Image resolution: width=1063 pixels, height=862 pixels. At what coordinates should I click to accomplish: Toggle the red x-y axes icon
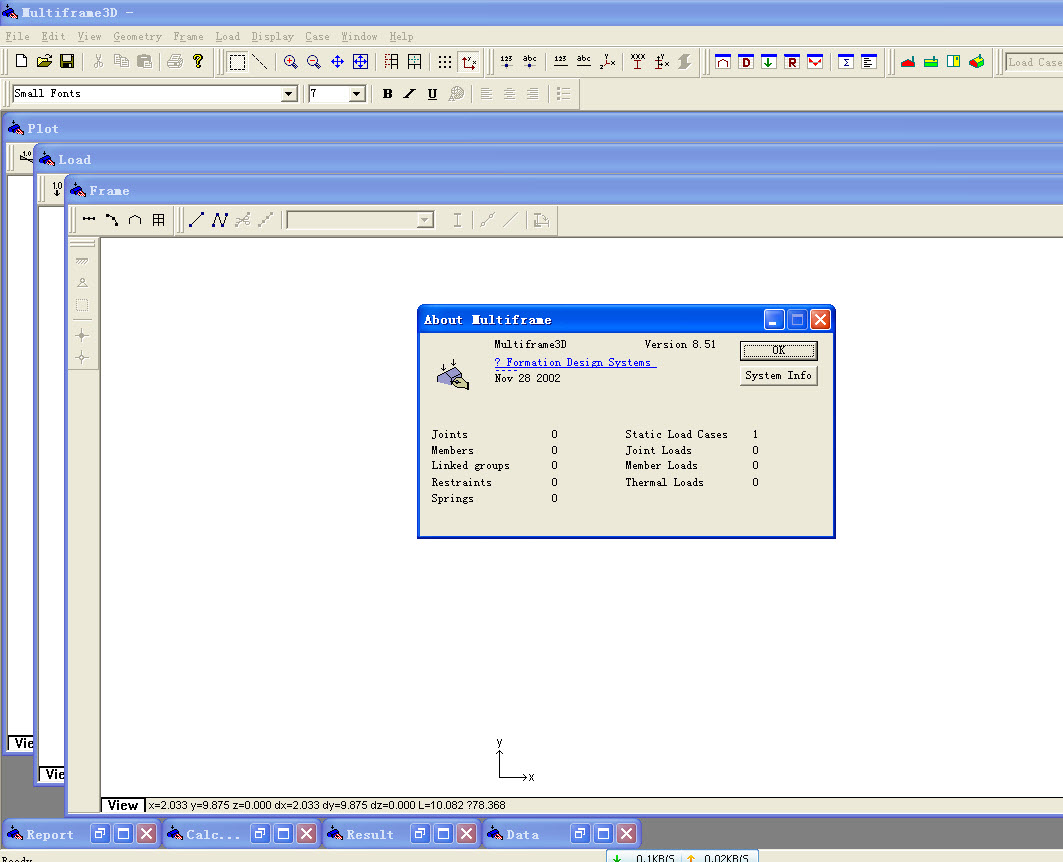(x=468, y=62)
